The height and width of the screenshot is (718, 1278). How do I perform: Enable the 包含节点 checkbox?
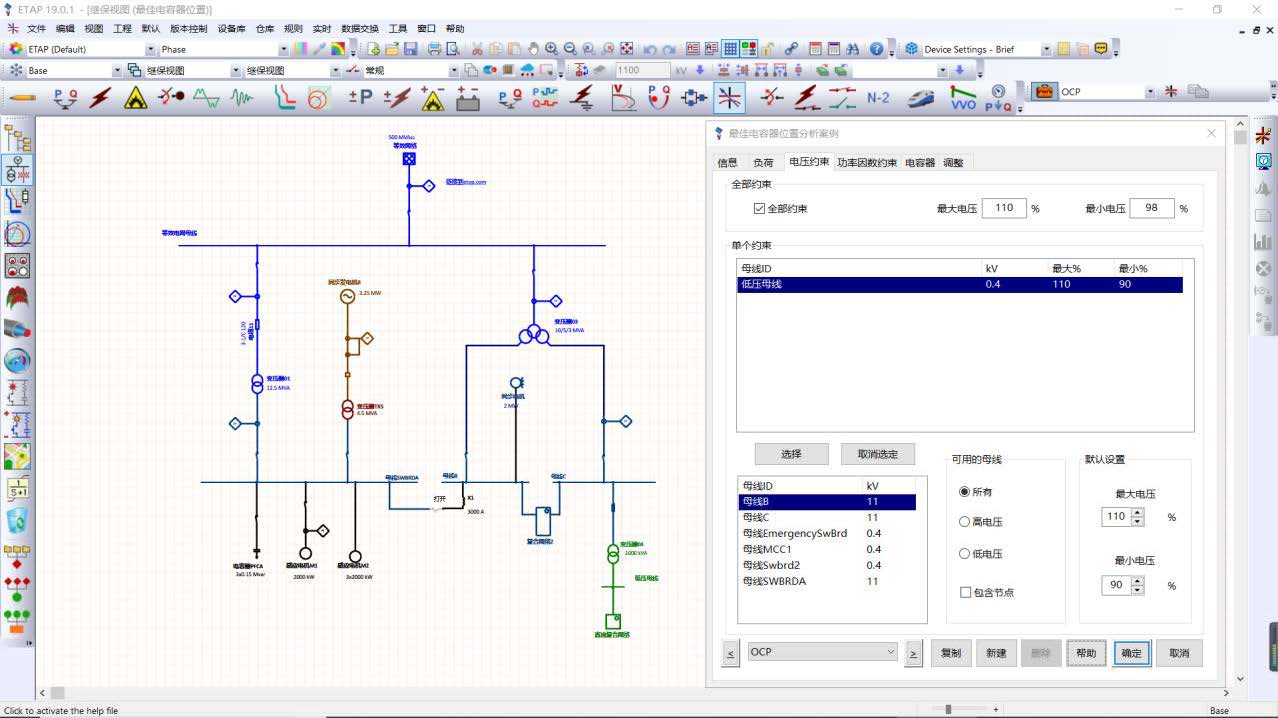[x=965, y=592]
